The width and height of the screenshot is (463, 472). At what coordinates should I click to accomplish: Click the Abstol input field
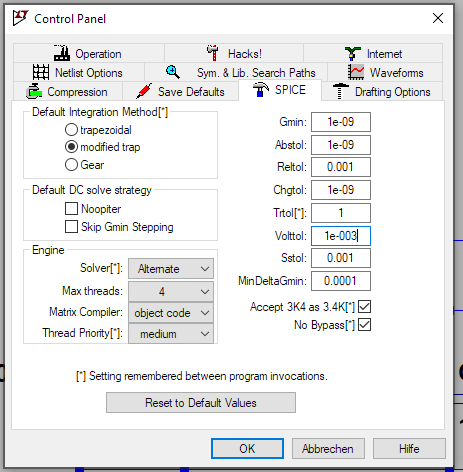341,145
